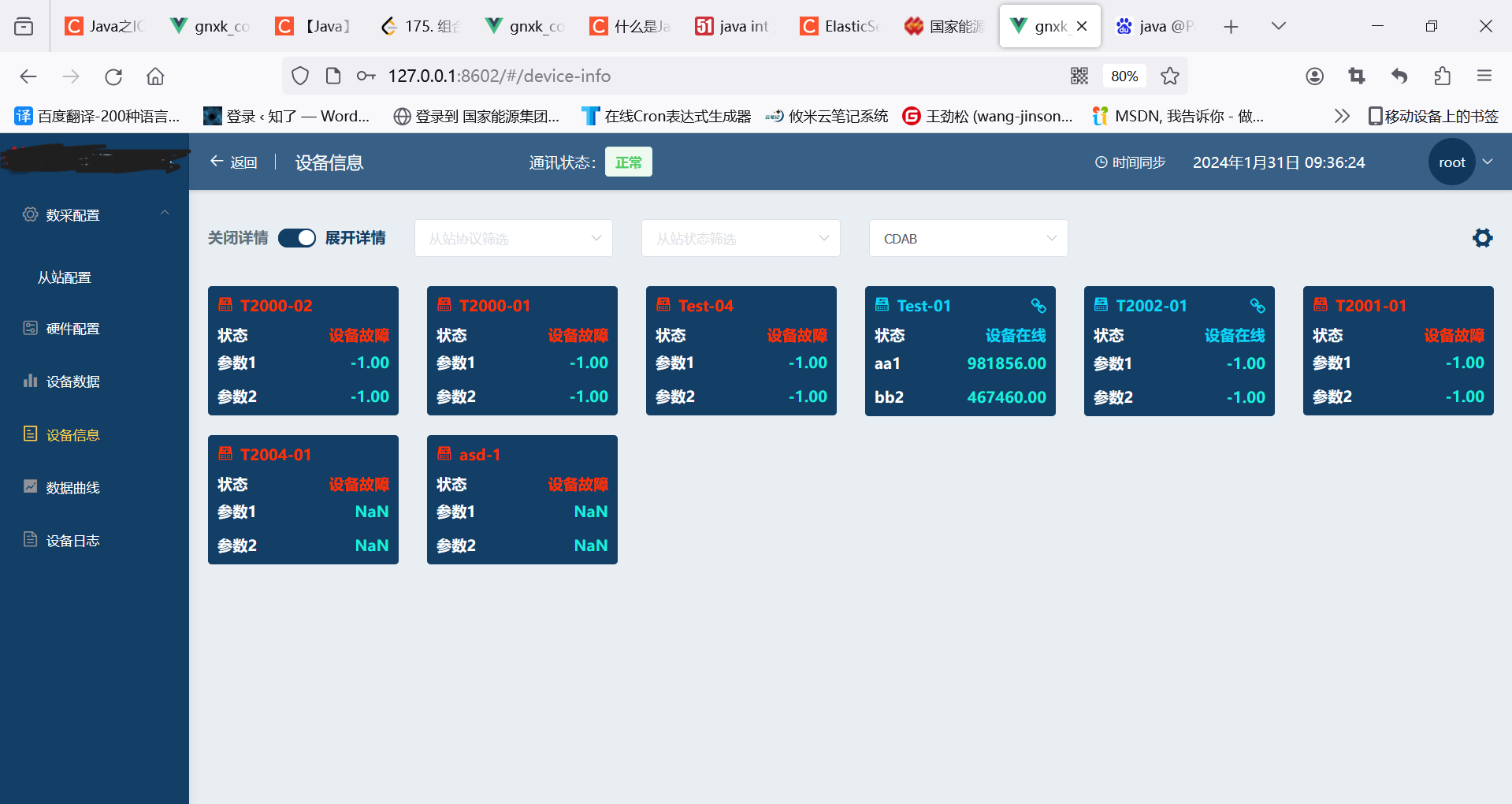Open the 从站协议筛选 dropdown

click(x=514, y=238)
